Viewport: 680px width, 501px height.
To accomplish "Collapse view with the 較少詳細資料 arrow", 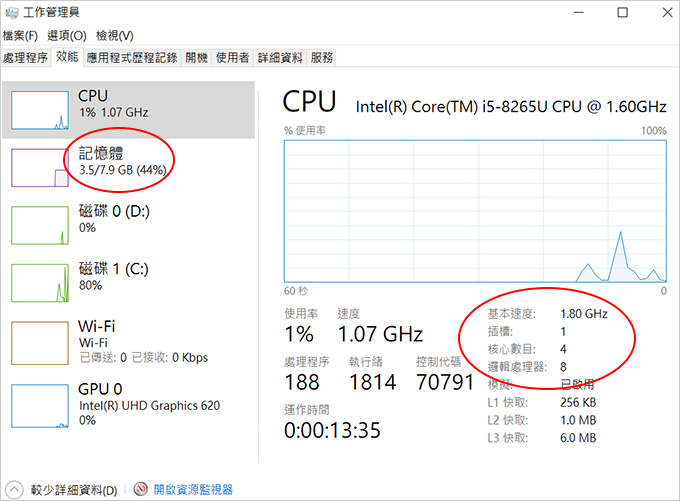I will [14, 490].
